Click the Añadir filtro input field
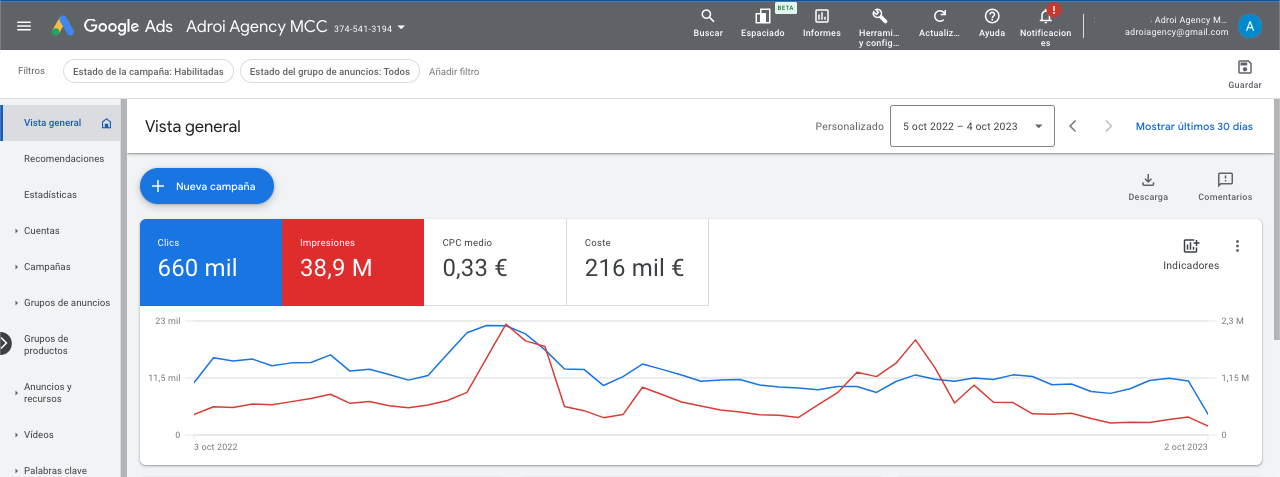 (454, 72)
